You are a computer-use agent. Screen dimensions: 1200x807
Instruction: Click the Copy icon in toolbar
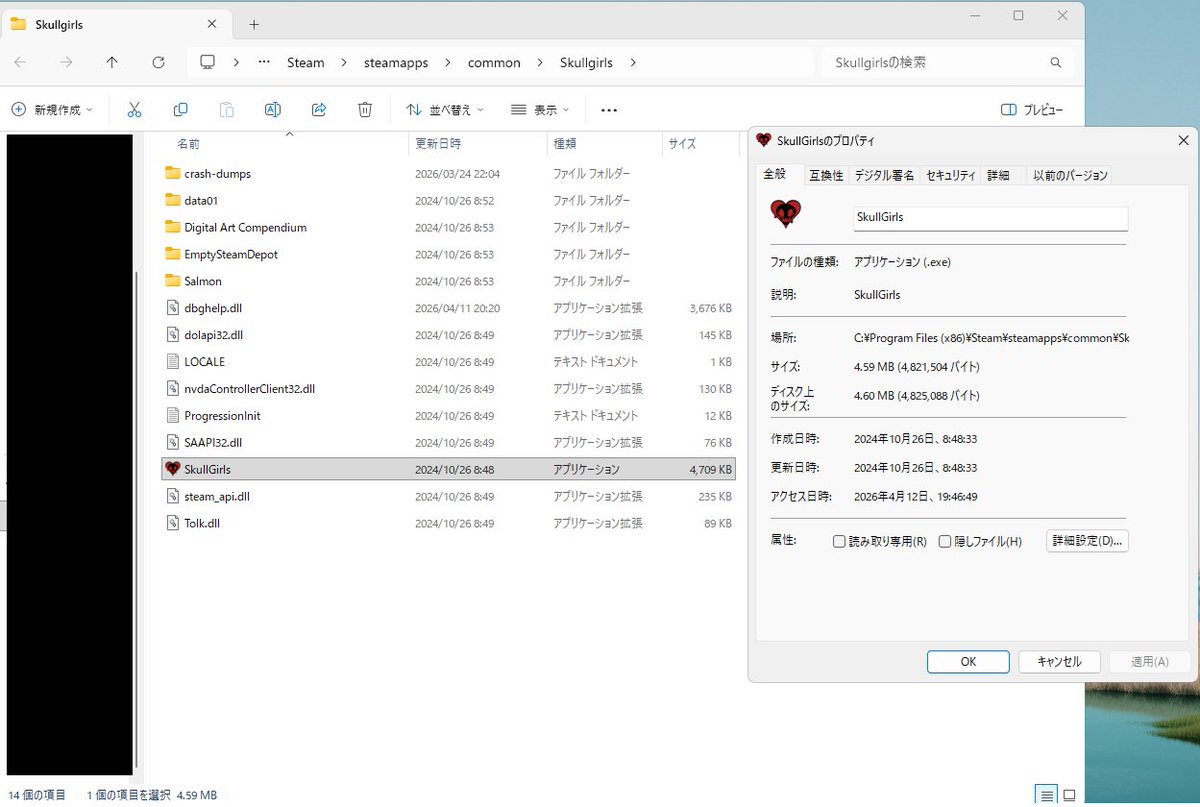pos(181,110)
